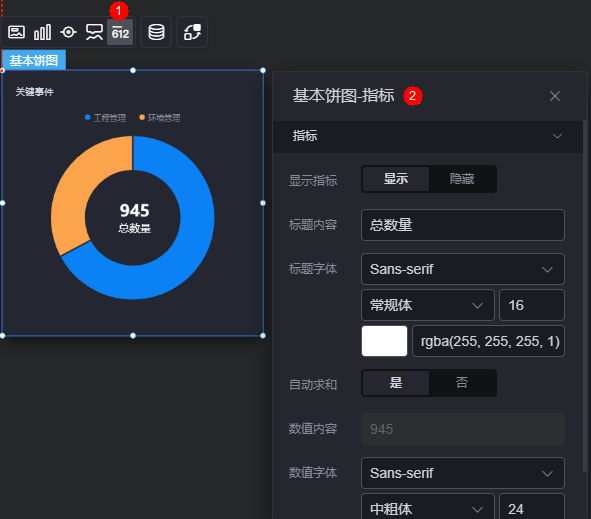
Task: Click the 标题内容 field containing 总数量
Action: [x=462, y=225]
